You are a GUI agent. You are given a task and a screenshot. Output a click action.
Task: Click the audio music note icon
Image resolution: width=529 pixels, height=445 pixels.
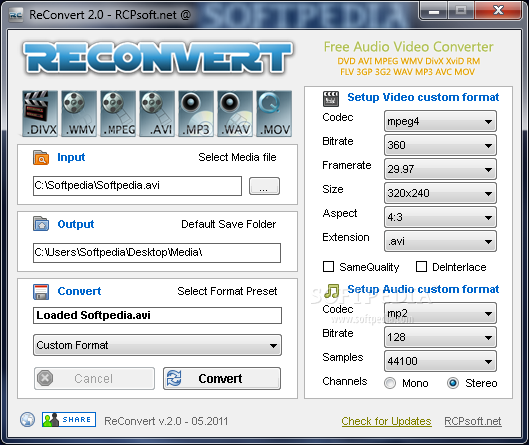click(332, 291)
